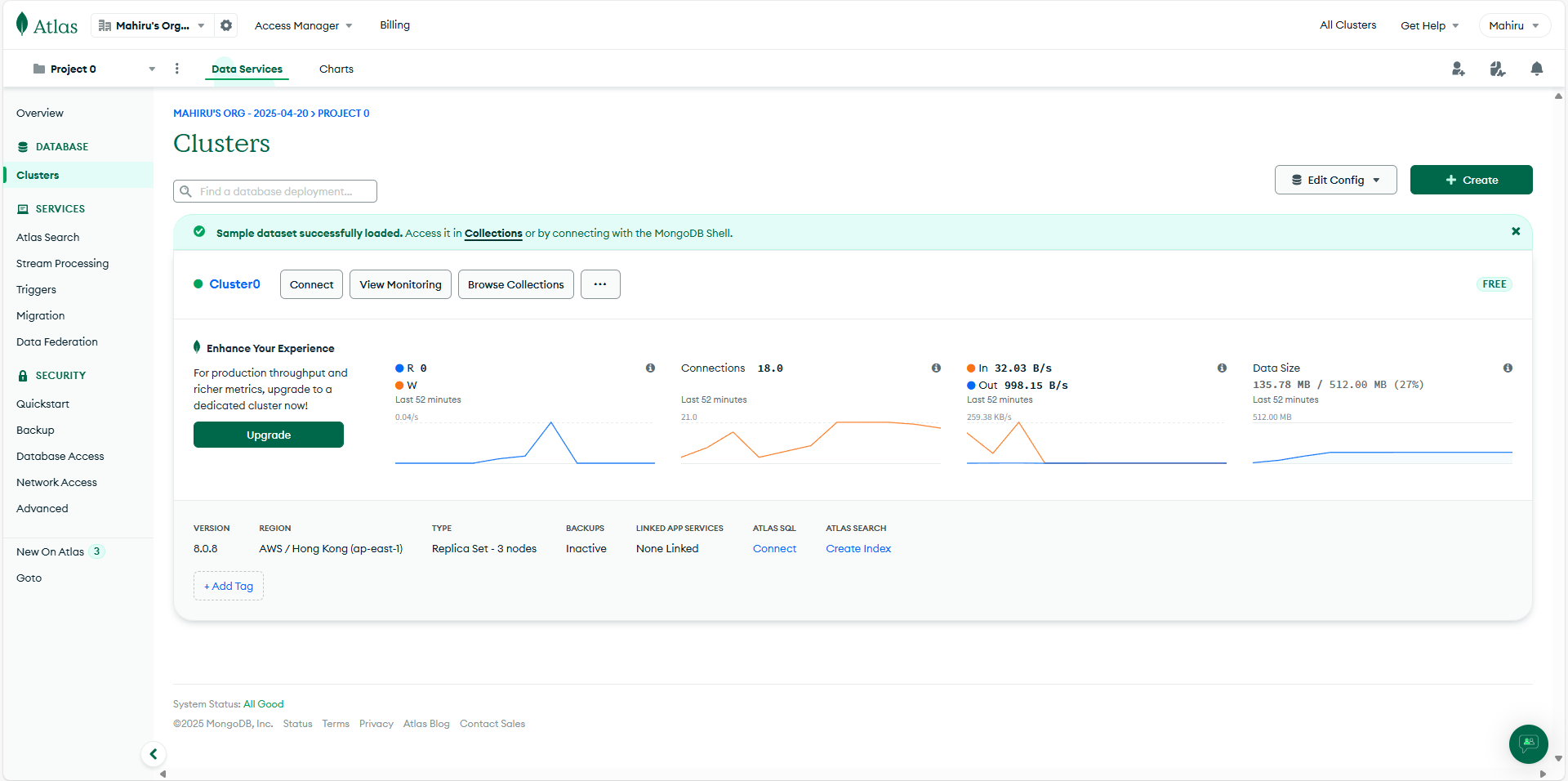The height and width of the screenshot is (781, 1568).
Task: Show info for Data Size chart
Action: [1508, 368]
